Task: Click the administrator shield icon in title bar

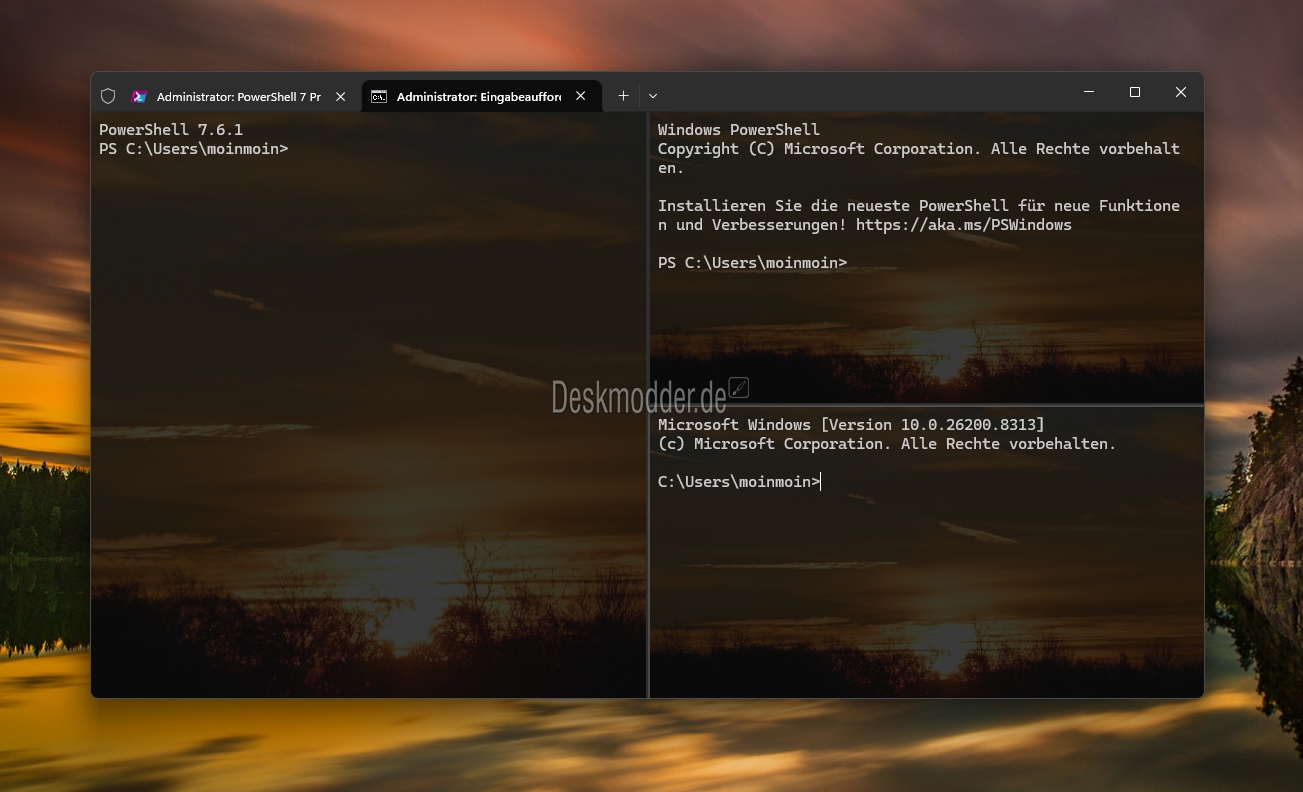Action: coord(108,96)
